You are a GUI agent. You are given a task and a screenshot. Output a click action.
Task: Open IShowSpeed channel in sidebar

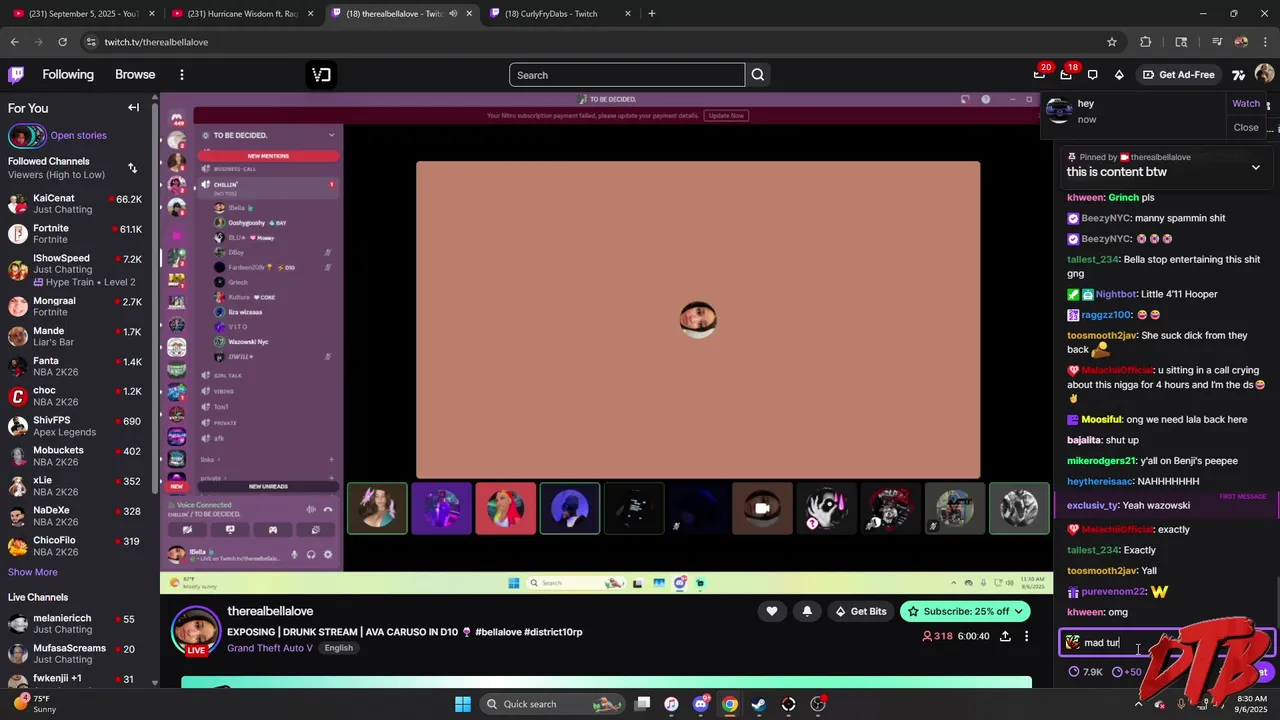pyautogui.click(x=77, y=270)
